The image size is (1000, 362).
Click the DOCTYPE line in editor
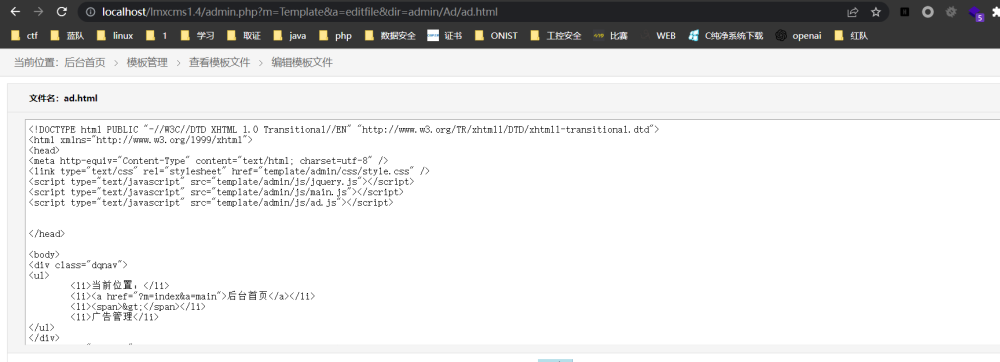(344, 129)
